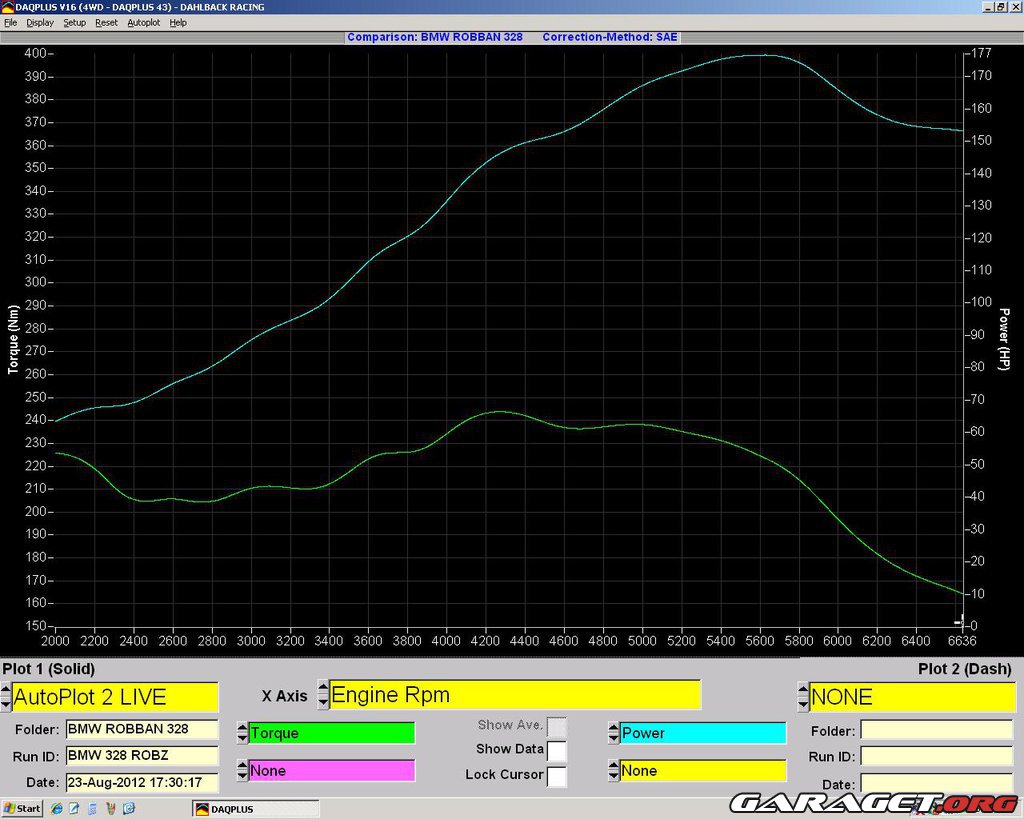Click the 'Comparison: BMW ROBBAN 328' header text
This screenshot has height=819, width=1024.
[435, 37]
